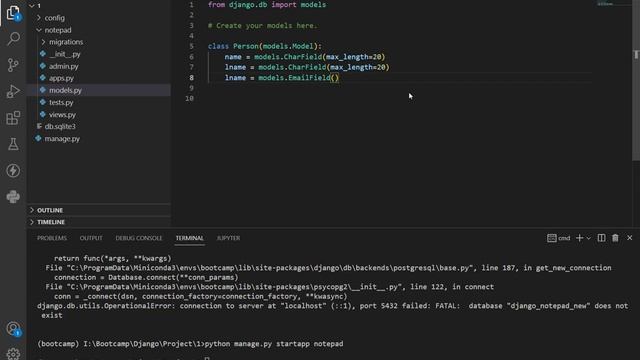Open the Source Control view icon
640x360 pixels.
pyautogui.click(x=13, y=65)
